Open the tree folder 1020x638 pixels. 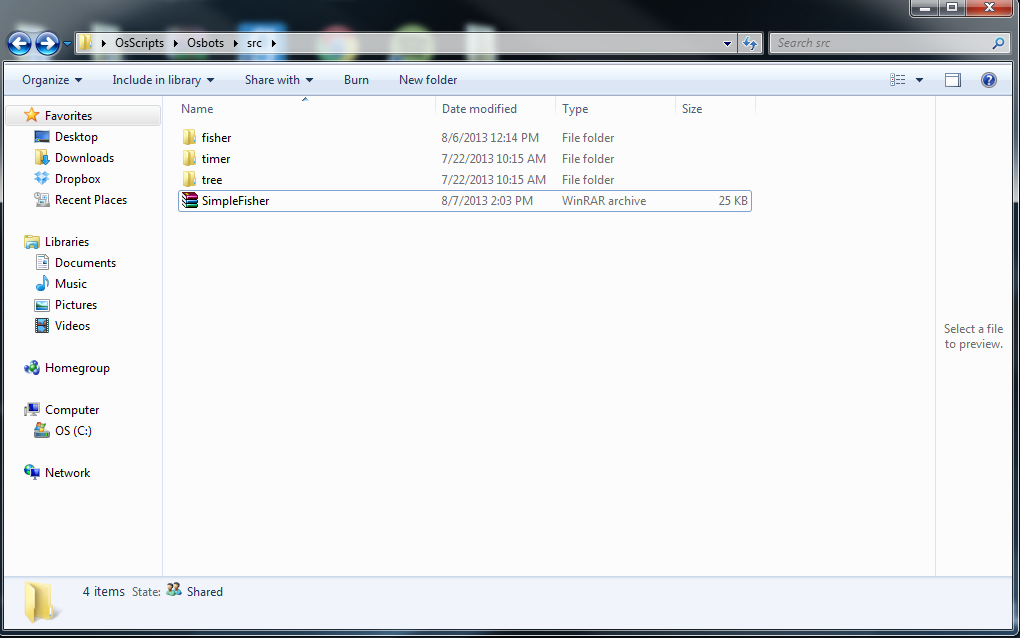point(211,179)
